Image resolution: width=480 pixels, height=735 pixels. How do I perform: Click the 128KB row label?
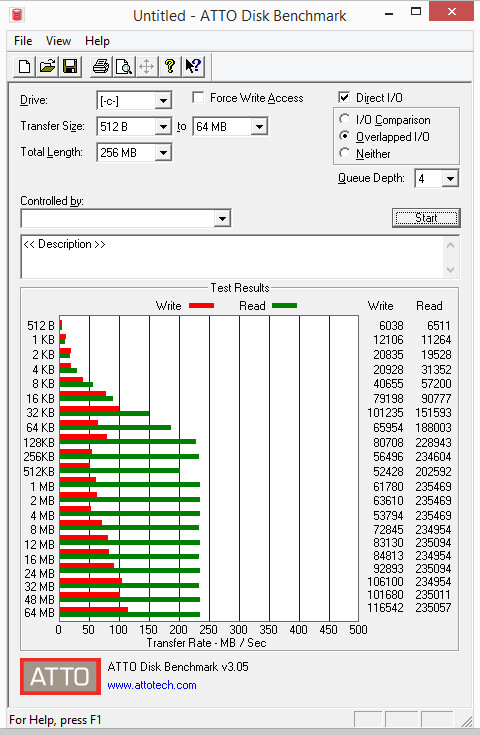click(x=39, y=442)
